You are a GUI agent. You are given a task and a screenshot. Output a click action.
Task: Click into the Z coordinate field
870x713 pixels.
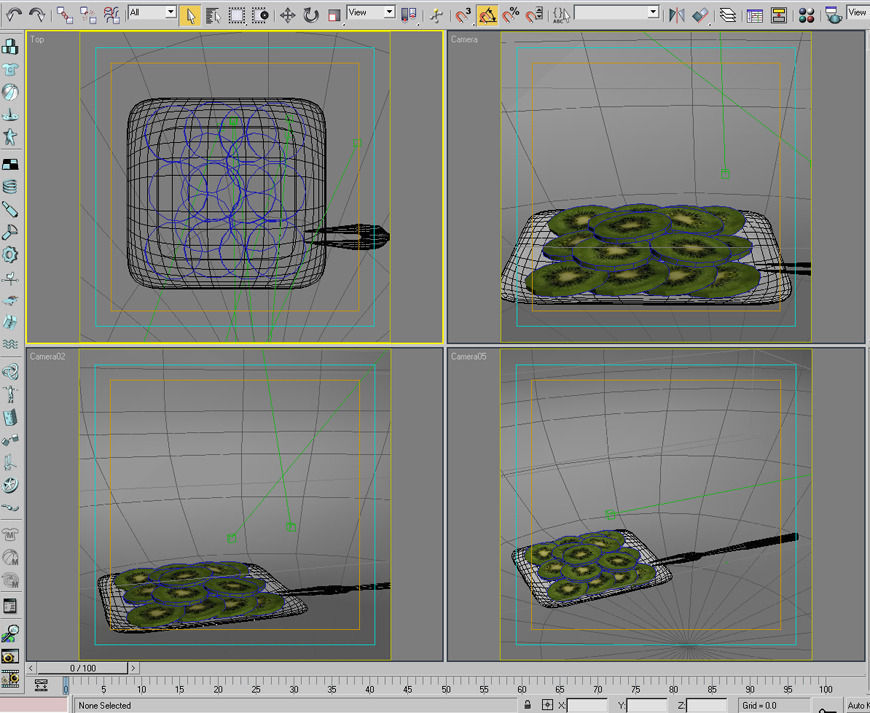706,705
